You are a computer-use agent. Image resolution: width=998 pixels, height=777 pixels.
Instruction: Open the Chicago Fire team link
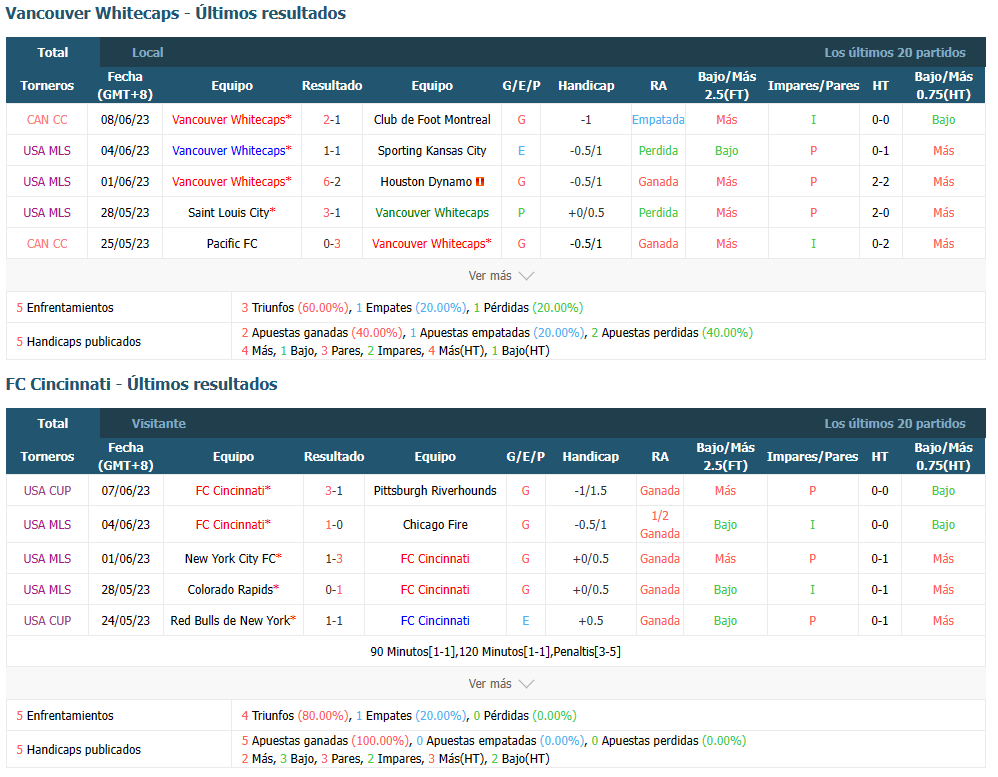tap(435, 524)
